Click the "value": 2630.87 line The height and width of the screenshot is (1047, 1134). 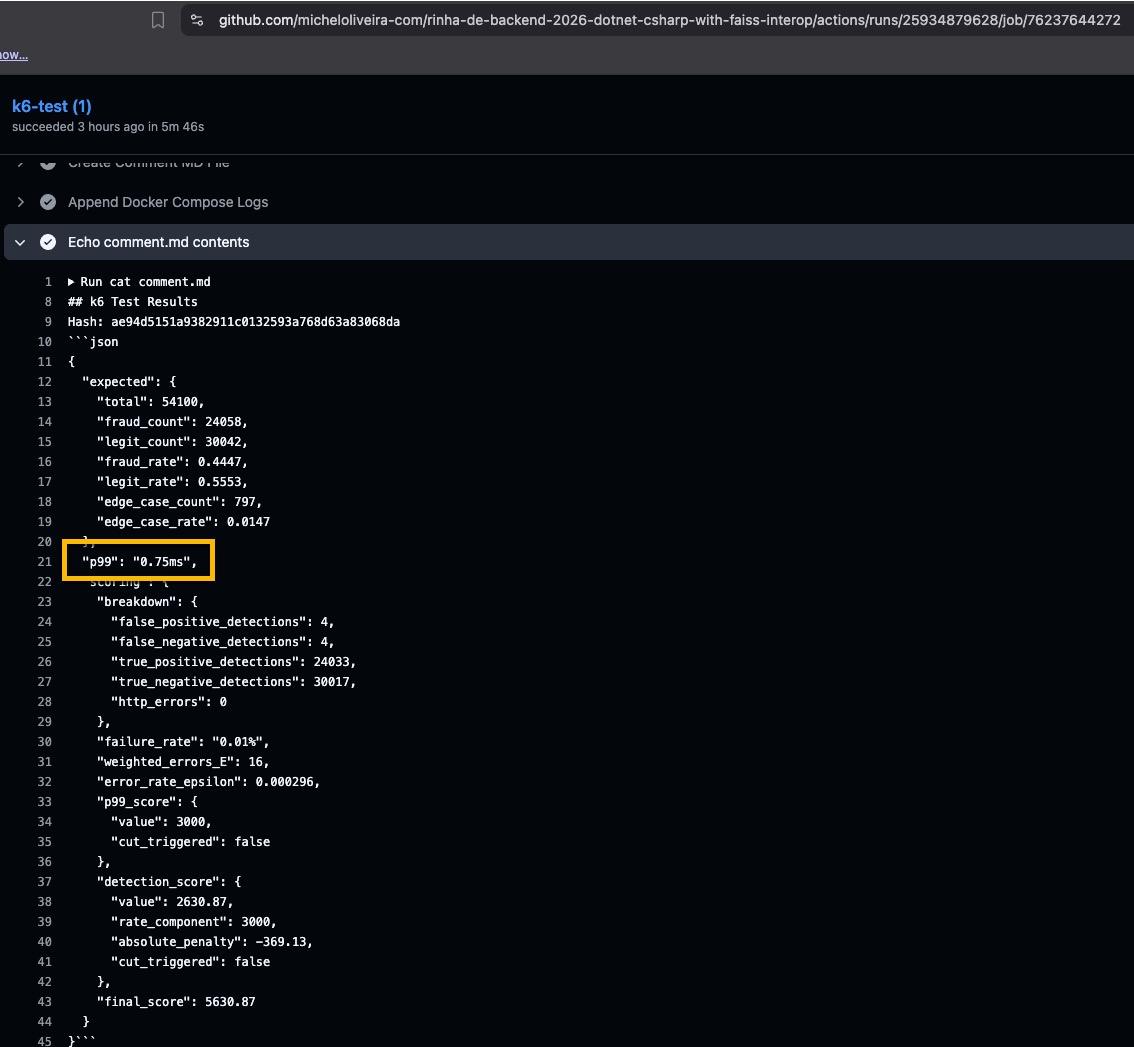click(x=172, y=902)
